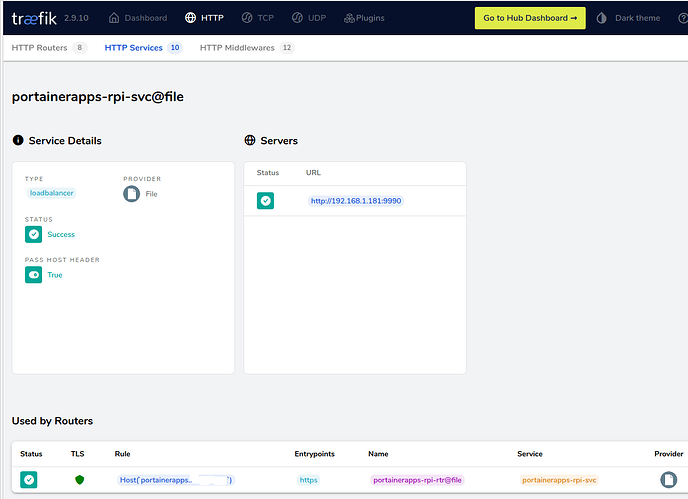Click the green TLS shield icon
688x499 pixels.
79,480
